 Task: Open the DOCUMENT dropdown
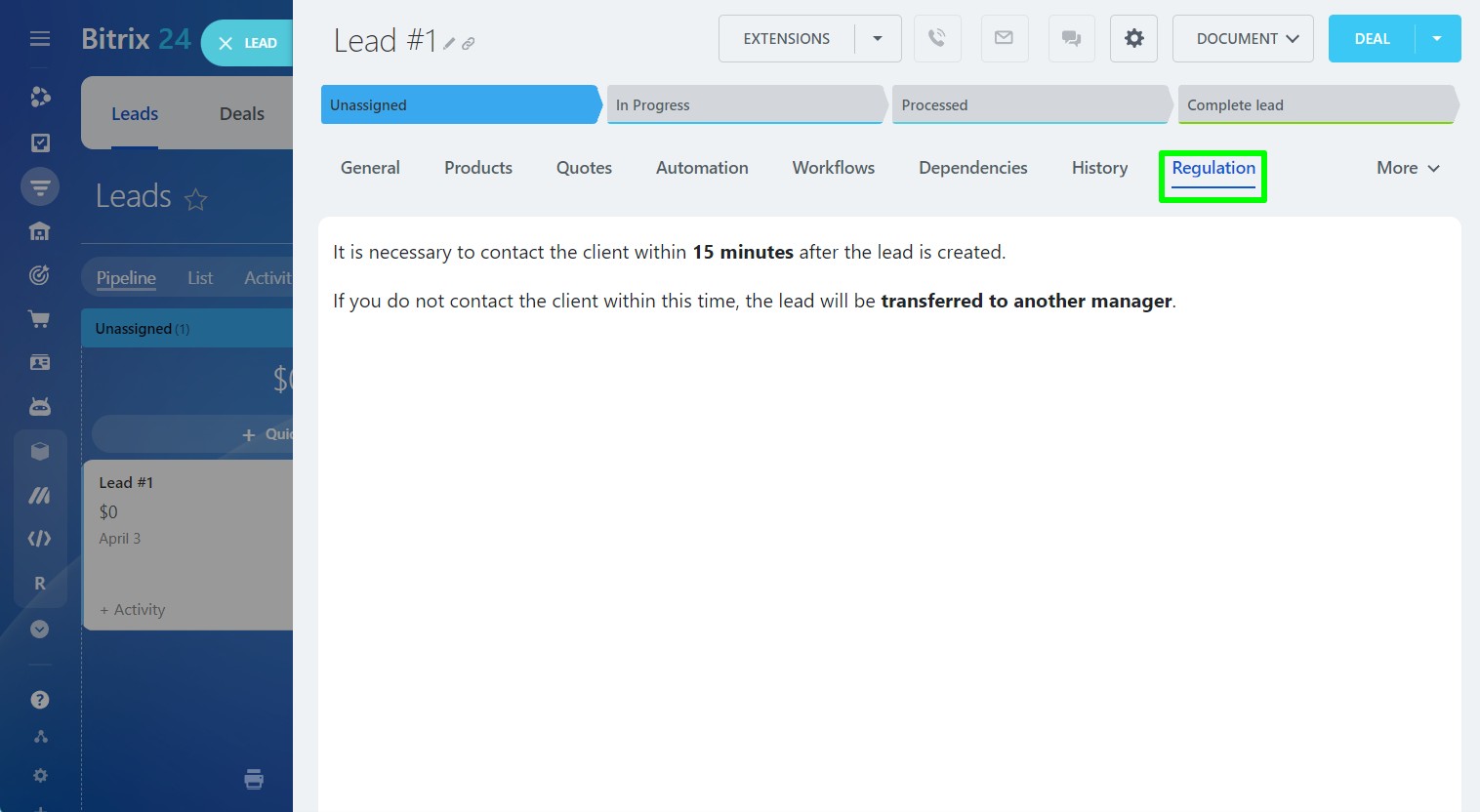1242,39
